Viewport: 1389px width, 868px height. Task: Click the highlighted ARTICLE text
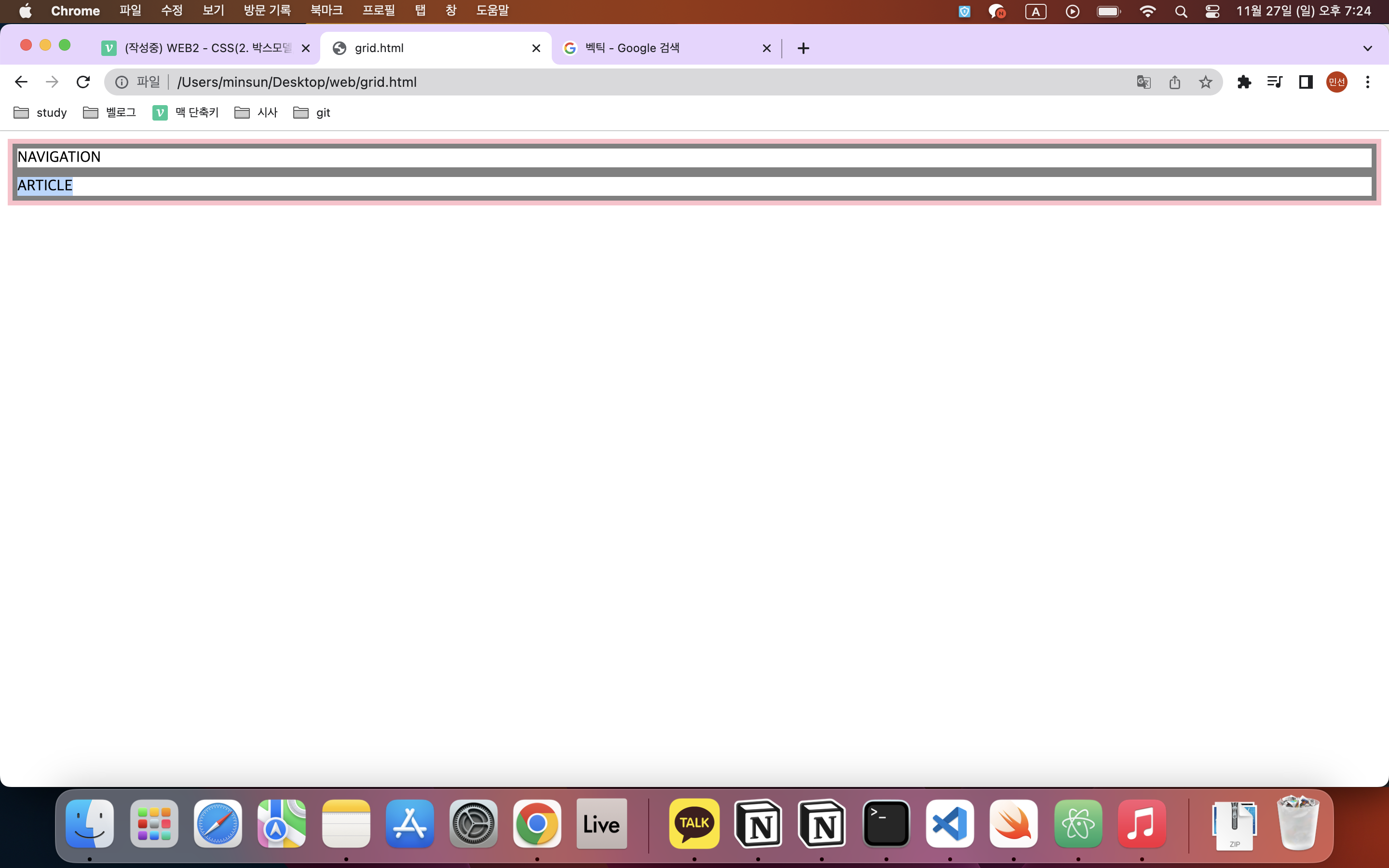click(45, 186)
